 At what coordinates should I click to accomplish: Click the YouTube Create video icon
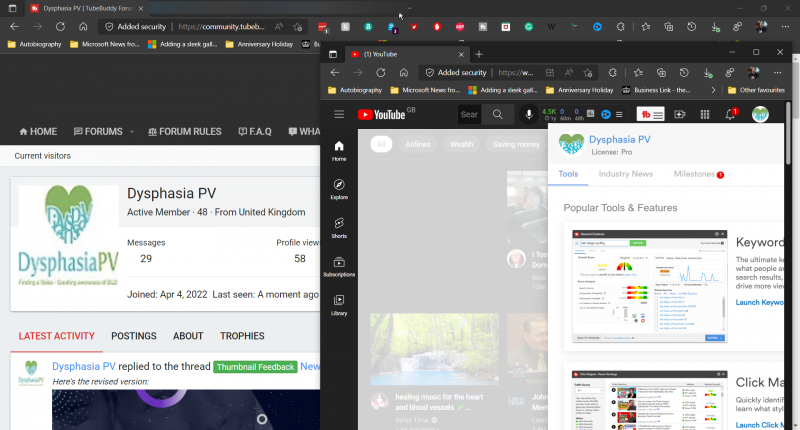click(x=681, y=115)
